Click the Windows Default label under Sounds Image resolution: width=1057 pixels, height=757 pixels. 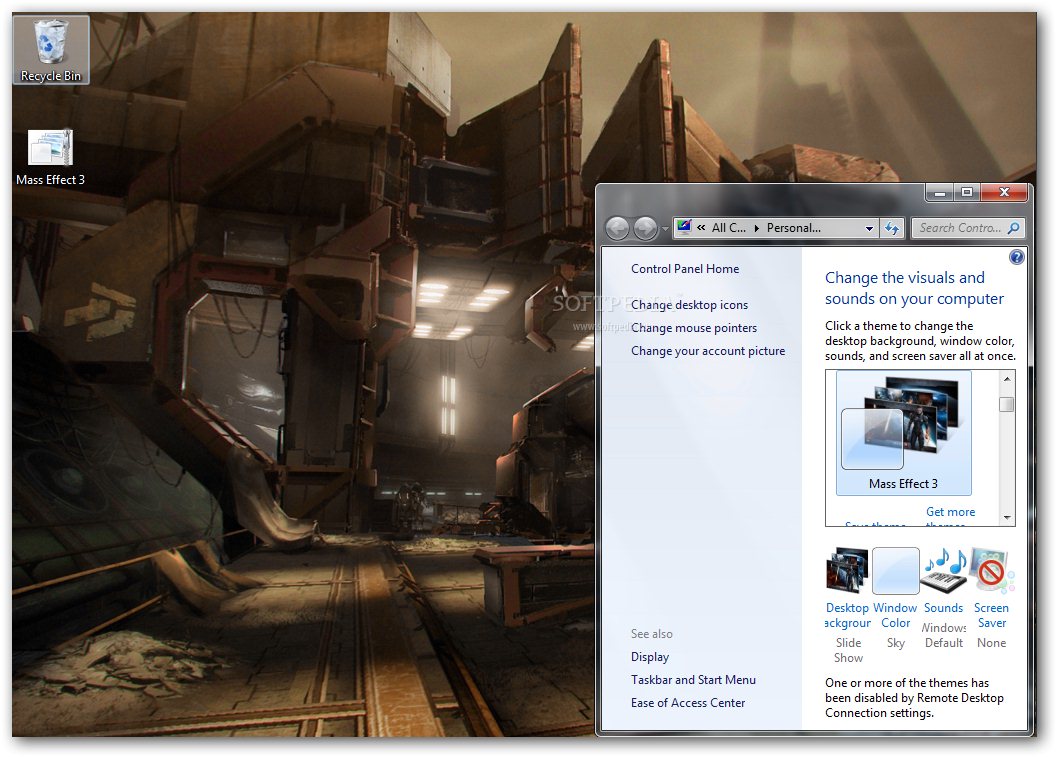pyautogui.click(x=944, y=636)
